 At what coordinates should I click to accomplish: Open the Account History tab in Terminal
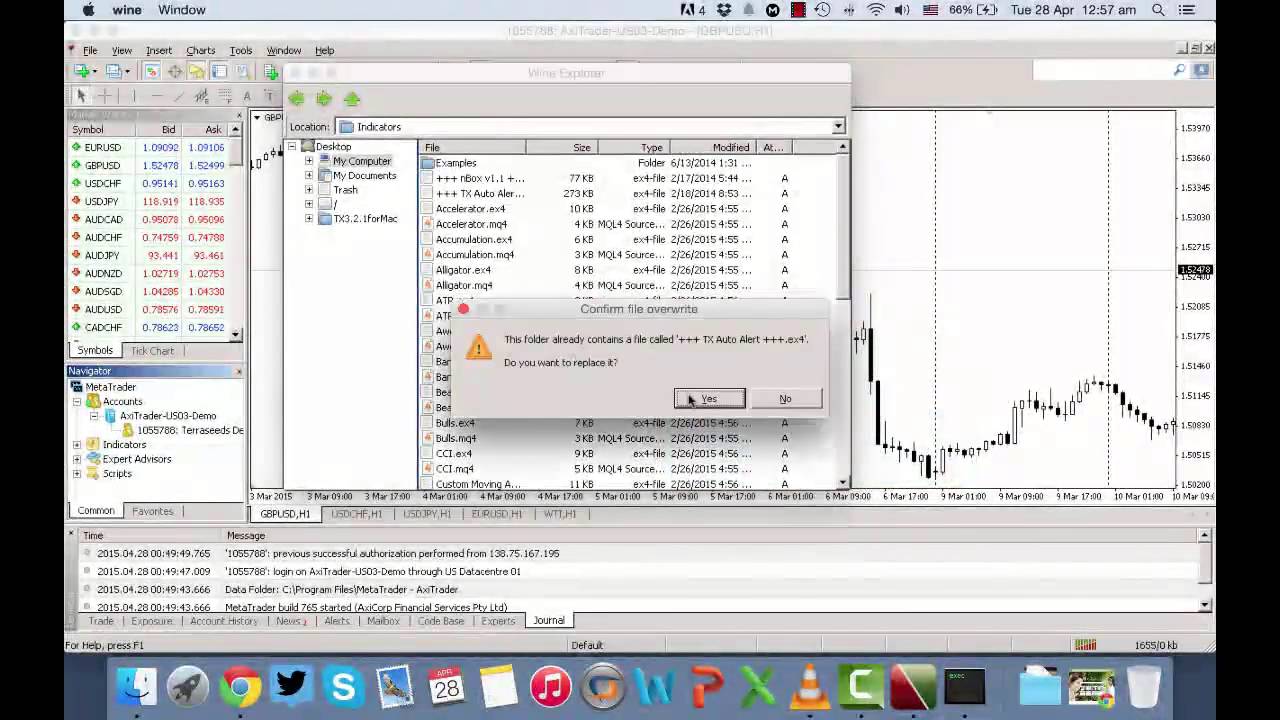click(223, 621)
